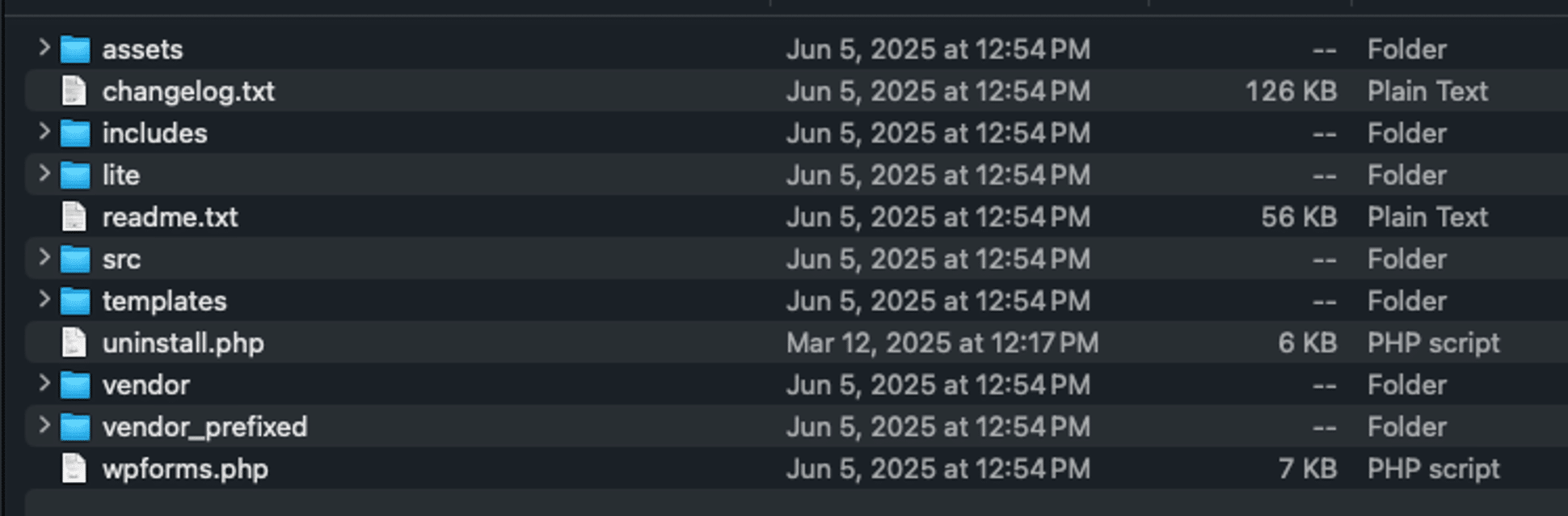Viewport: 1568px width, 516px height.
Task: Select the uninstall.php file icon
Action: click(x=74, y=343)
